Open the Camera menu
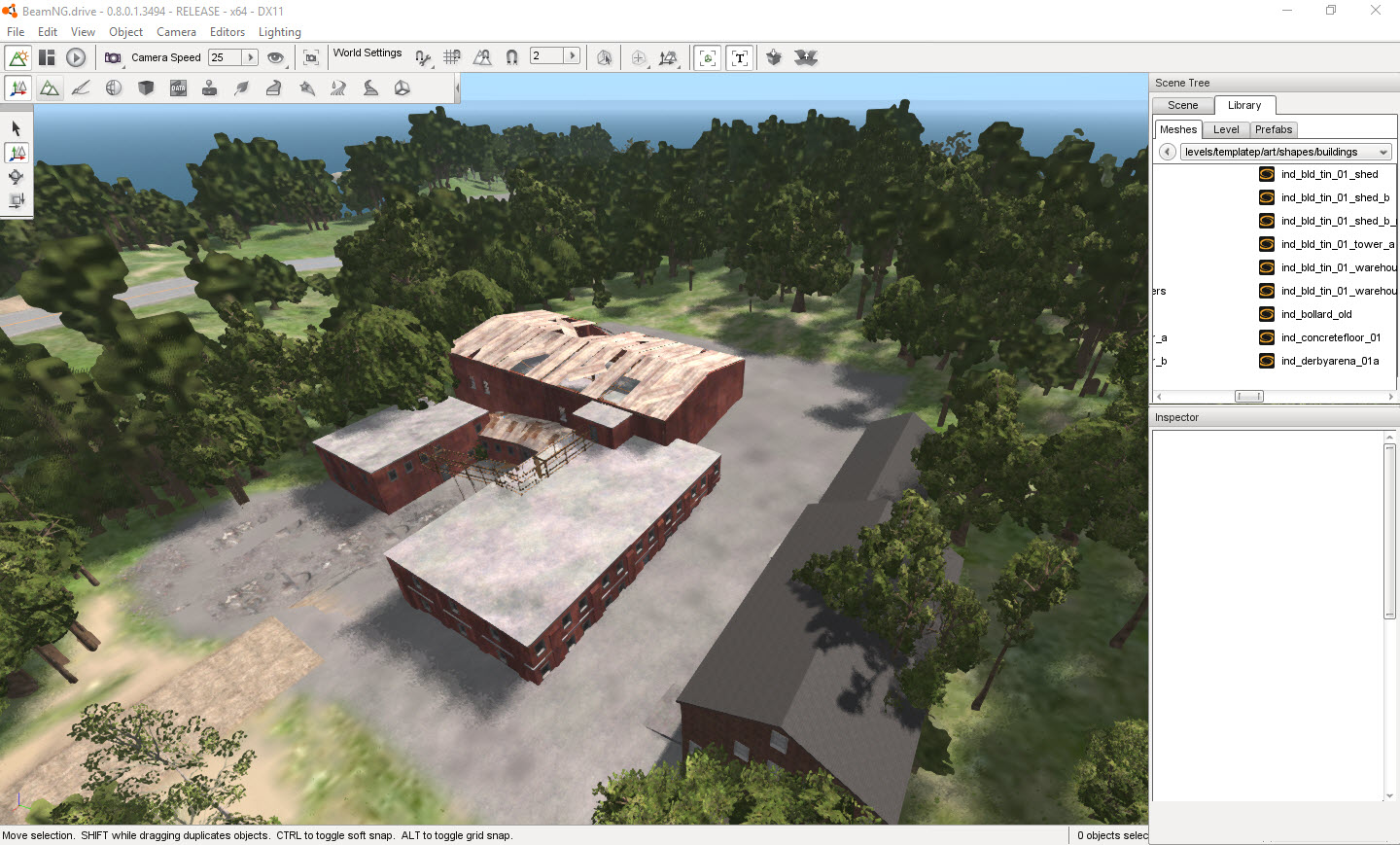 pos(176,32)
